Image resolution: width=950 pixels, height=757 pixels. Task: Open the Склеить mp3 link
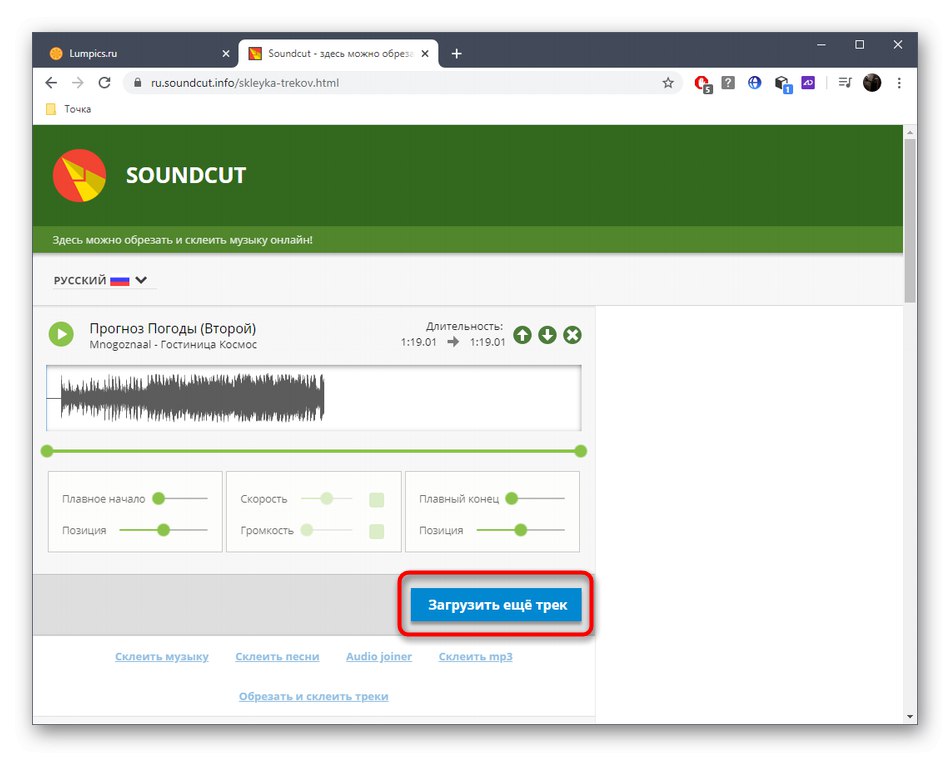click(x=476, y=656)
